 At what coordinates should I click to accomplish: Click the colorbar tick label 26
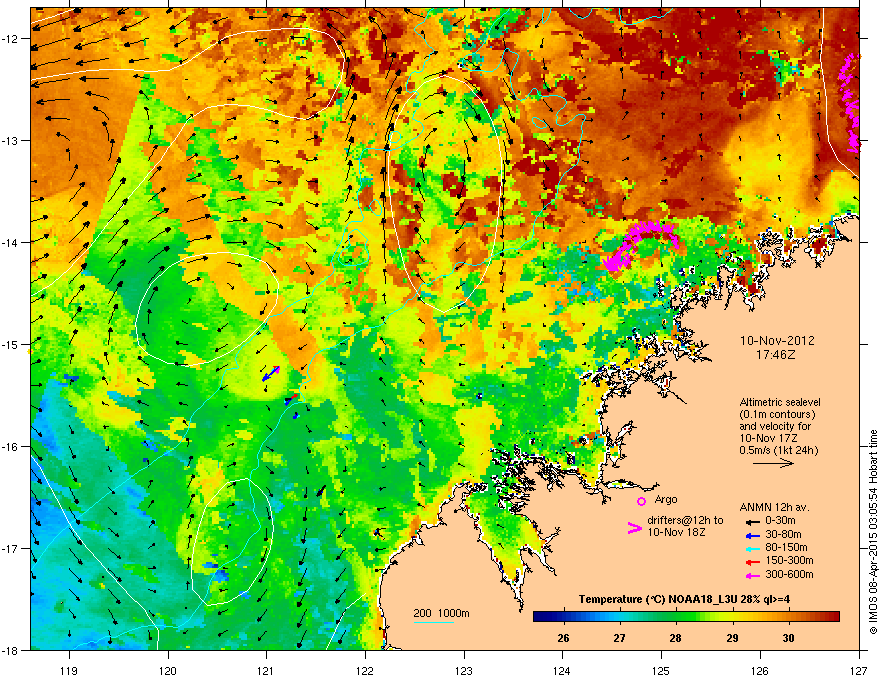coord(563,638)
